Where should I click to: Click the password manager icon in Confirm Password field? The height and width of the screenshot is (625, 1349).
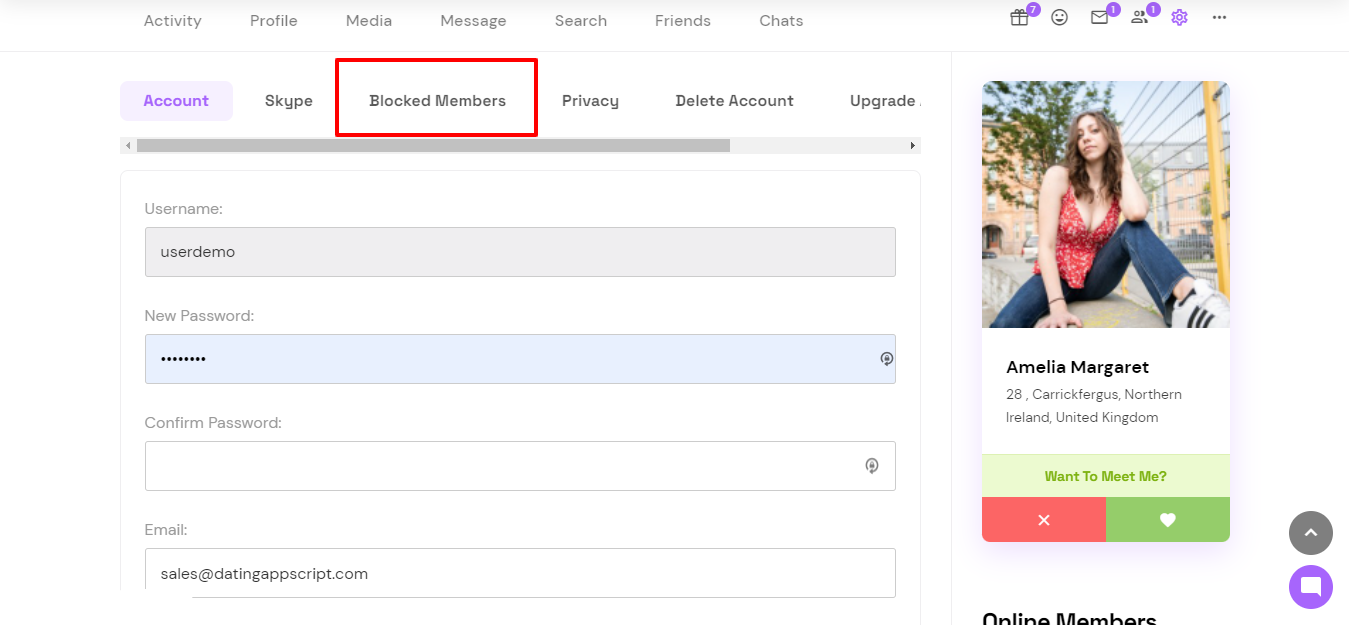(x=872, y=466)
